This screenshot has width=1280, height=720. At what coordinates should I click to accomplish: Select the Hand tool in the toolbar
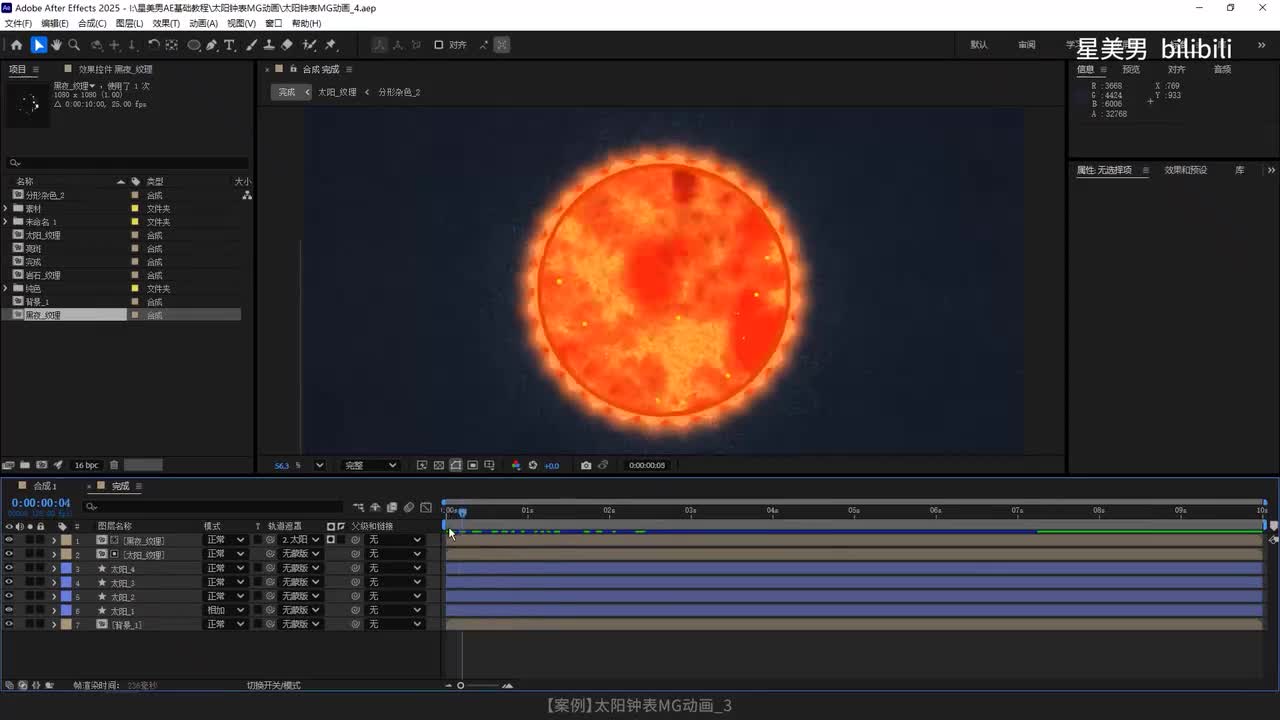coord(56,45)
